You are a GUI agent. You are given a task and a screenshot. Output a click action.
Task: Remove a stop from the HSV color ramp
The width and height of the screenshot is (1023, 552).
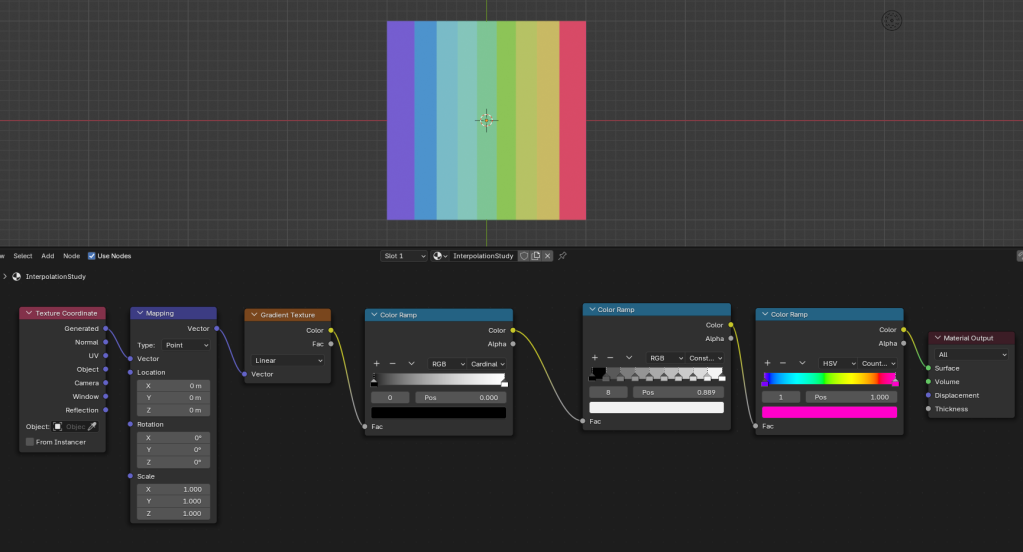(x=783, y=363)
